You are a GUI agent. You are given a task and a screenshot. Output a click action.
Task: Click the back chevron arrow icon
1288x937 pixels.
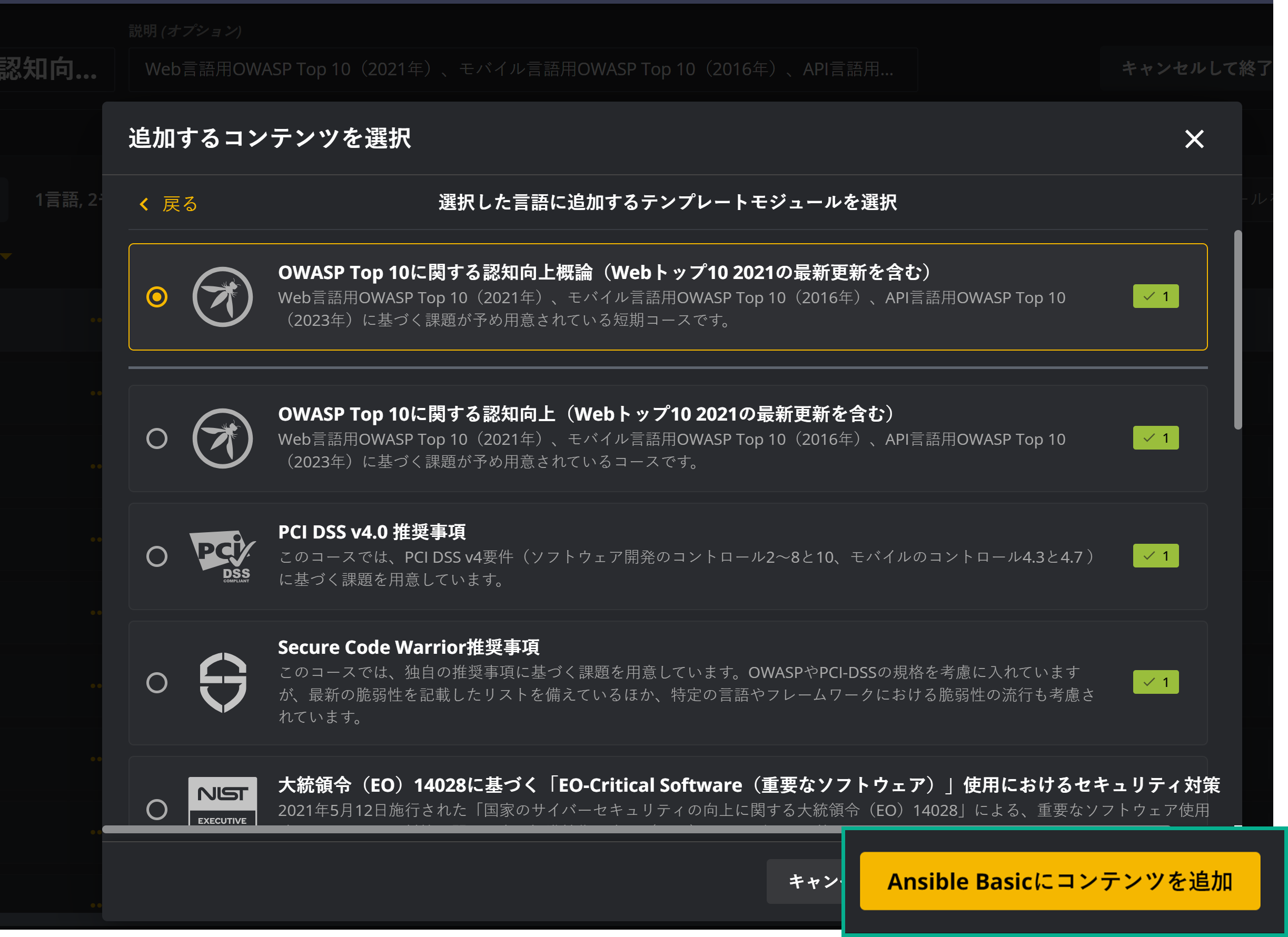144,204
